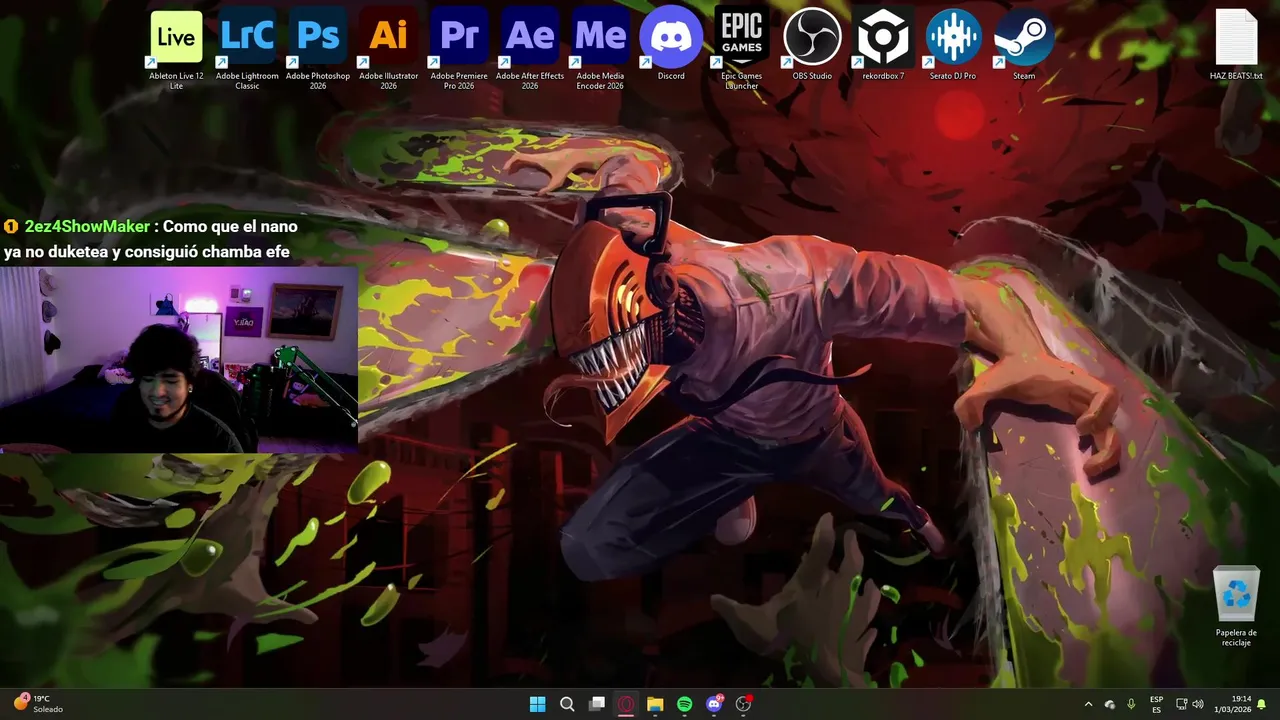Select Epic Games Launcher desktop icon
Image resolution: width=1280 pixels, height=720 pixels.
point(742,48)
